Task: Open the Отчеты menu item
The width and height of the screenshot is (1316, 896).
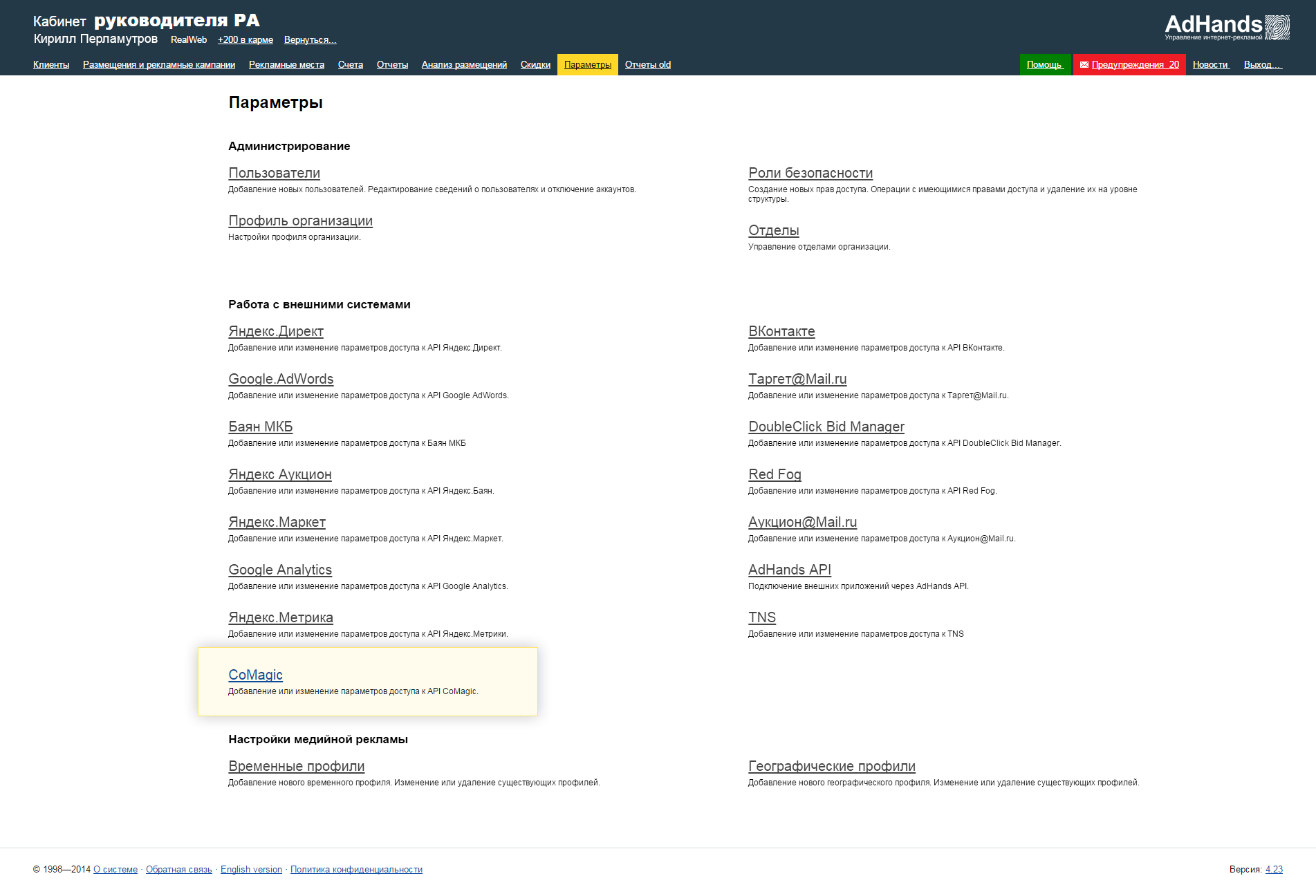Action: tap(392, 65)
